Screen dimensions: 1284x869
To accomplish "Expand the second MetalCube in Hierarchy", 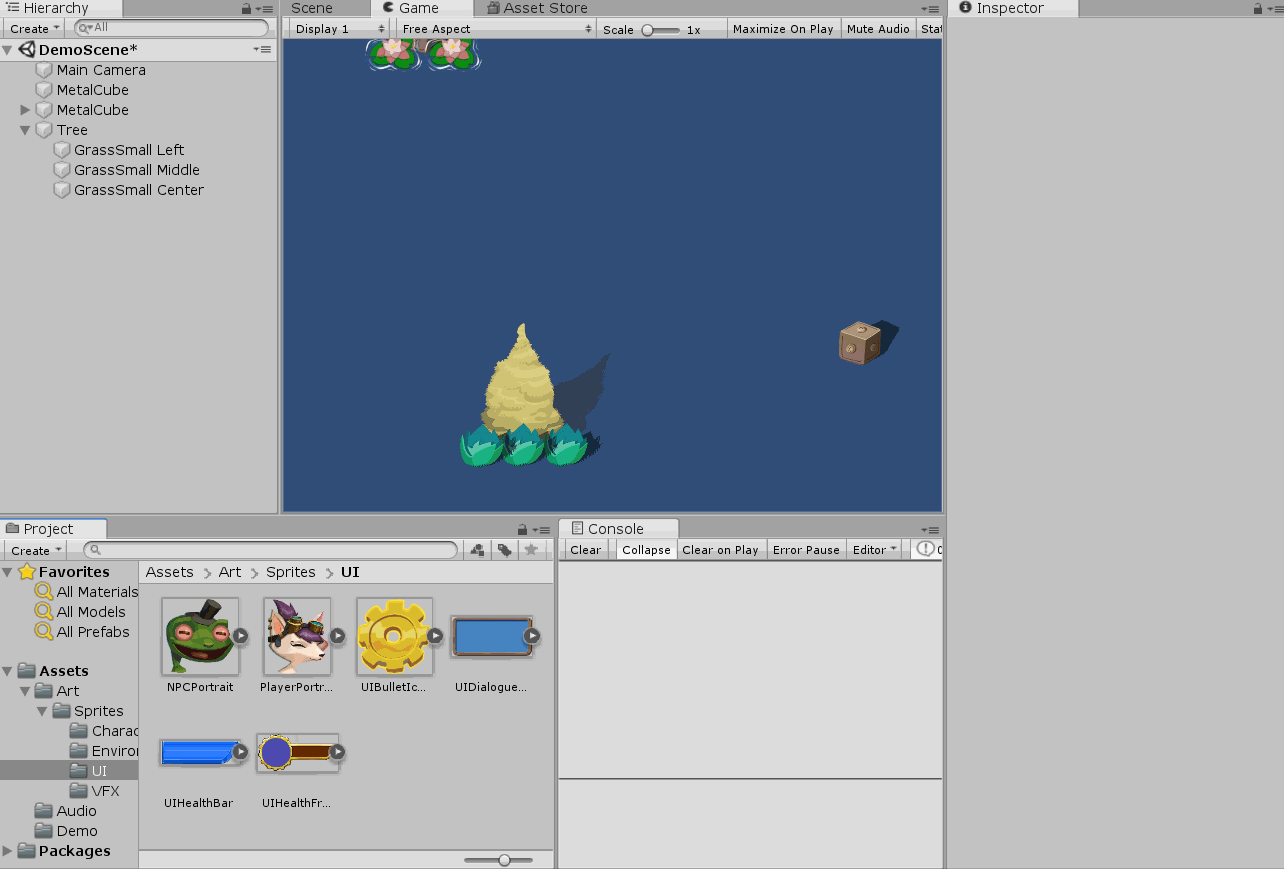I will [x=25, y=110].
